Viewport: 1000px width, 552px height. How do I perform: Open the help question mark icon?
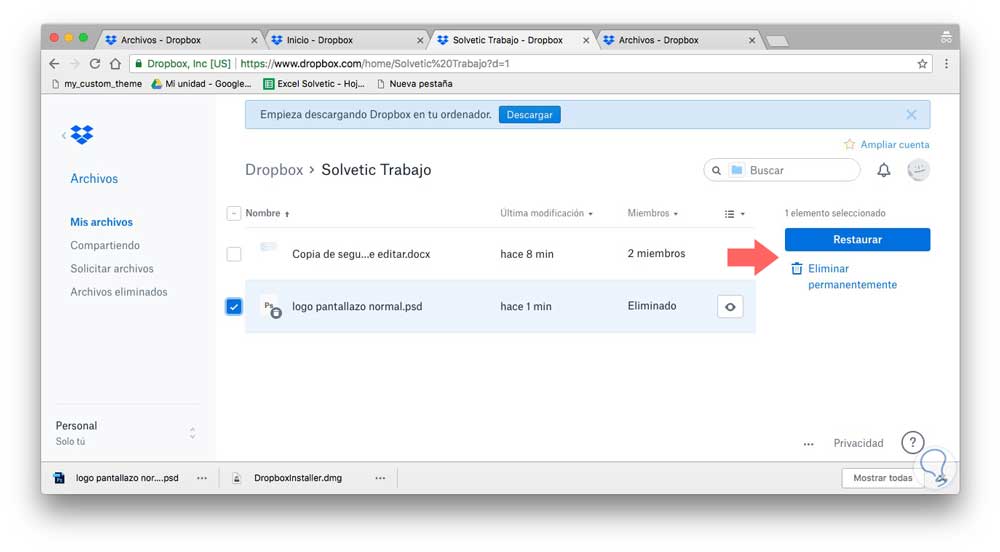(913, 442)
